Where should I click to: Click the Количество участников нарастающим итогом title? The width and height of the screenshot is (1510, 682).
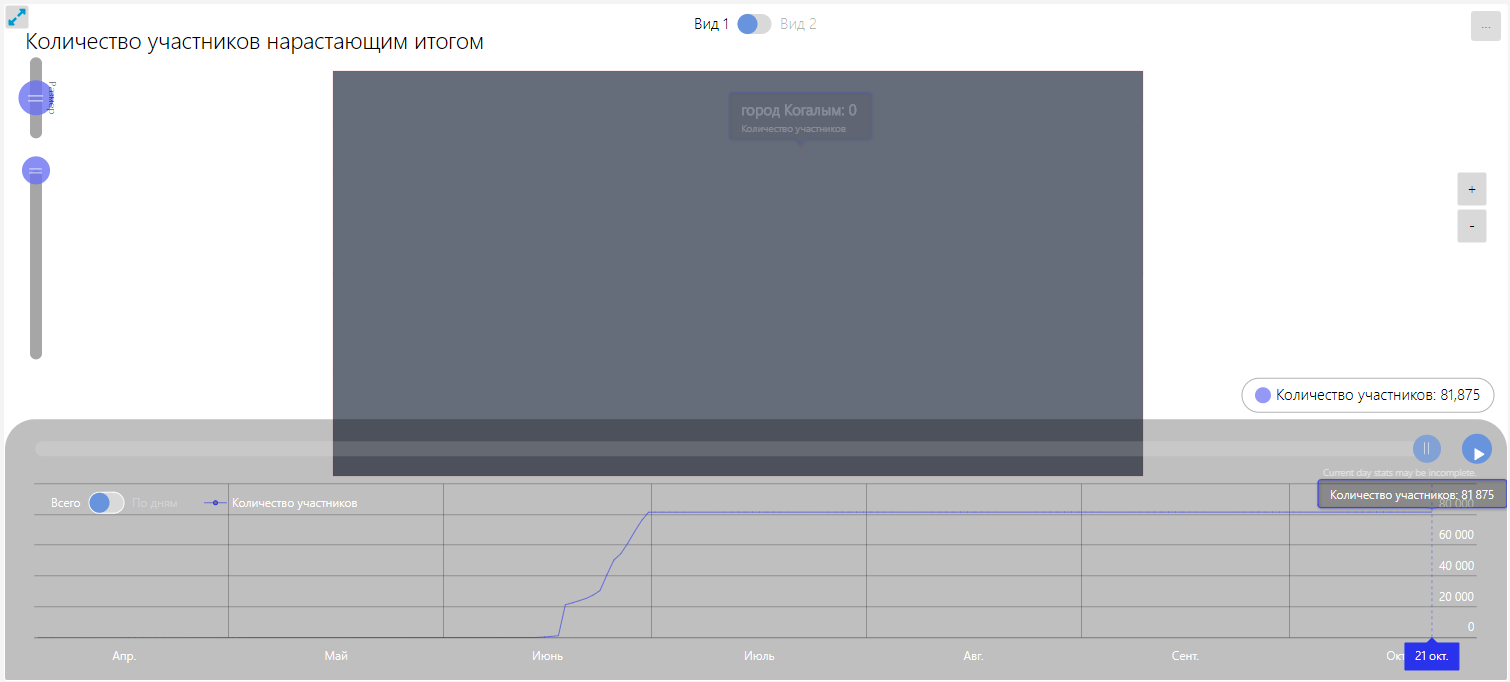click(x=255, y=42)
